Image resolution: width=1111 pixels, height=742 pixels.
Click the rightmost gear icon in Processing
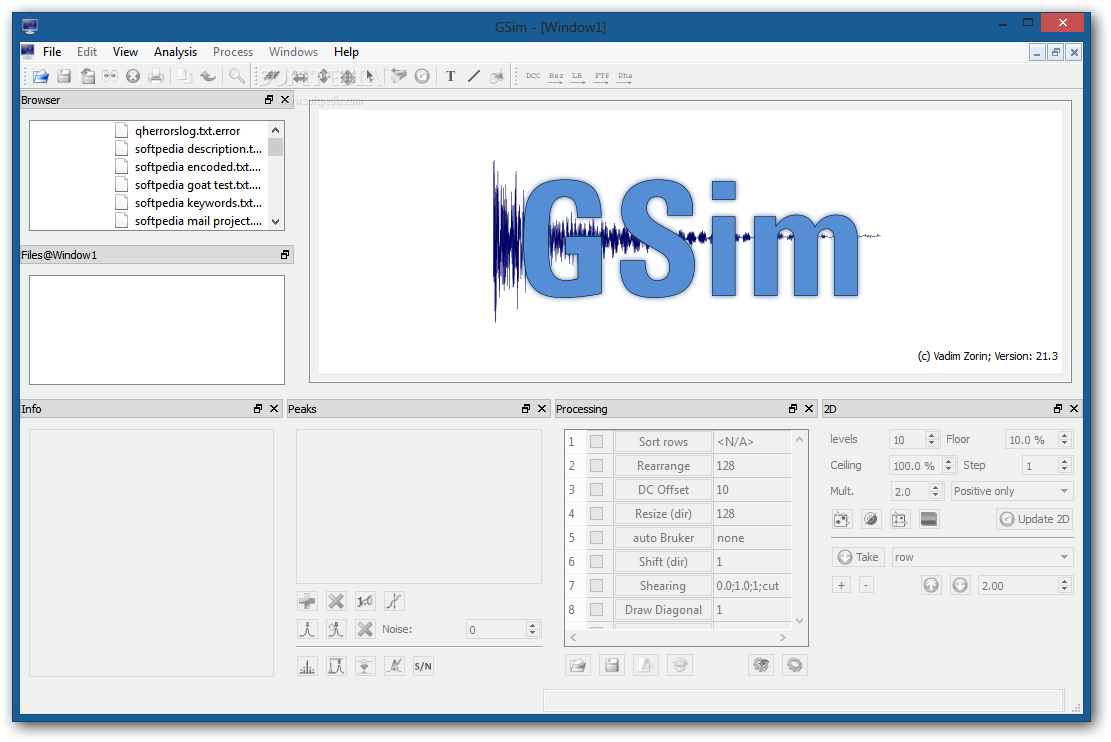pyautogui.click(x=794, y=665)
